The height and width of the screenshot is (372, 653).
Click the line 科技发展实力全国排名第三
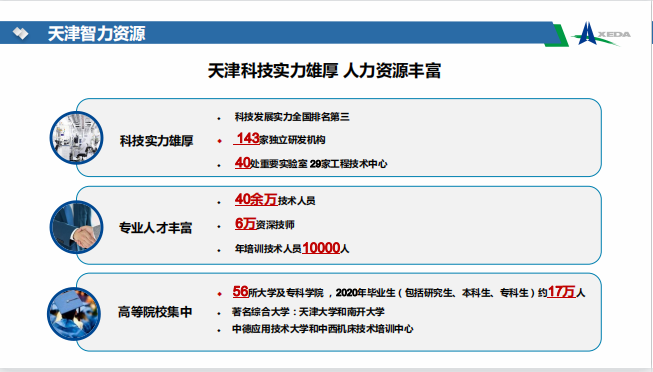[x=292, y=117]
